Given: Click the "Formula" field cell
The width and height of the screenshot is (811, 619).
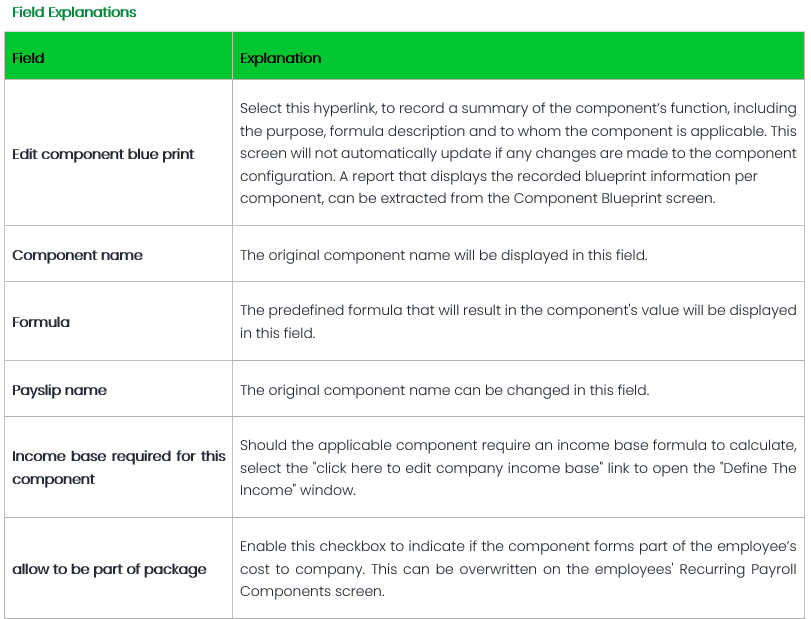Looking at the screenshot, I should (41, 322).
